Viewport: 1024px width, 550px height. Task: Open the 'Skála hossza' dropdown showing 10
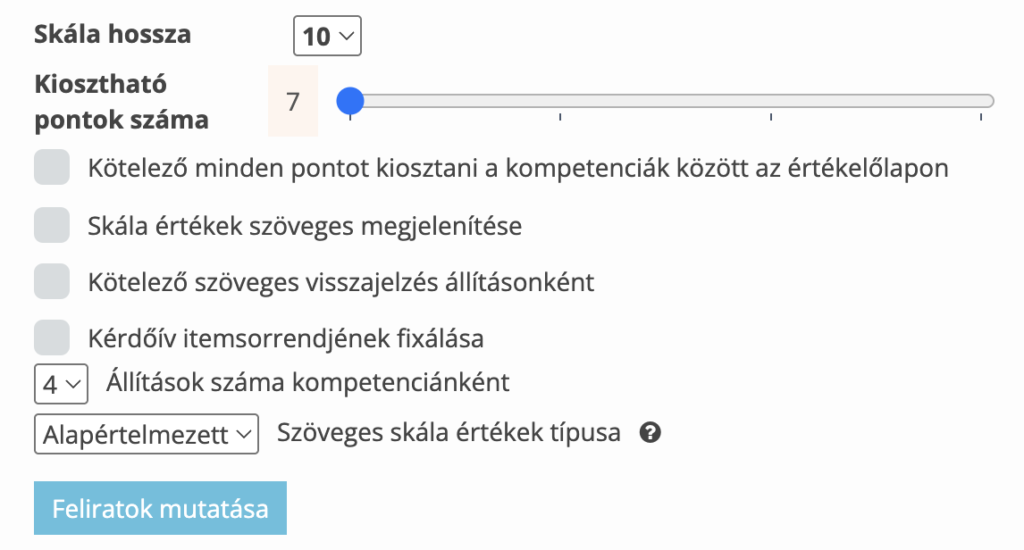click(x=327, y=37)
